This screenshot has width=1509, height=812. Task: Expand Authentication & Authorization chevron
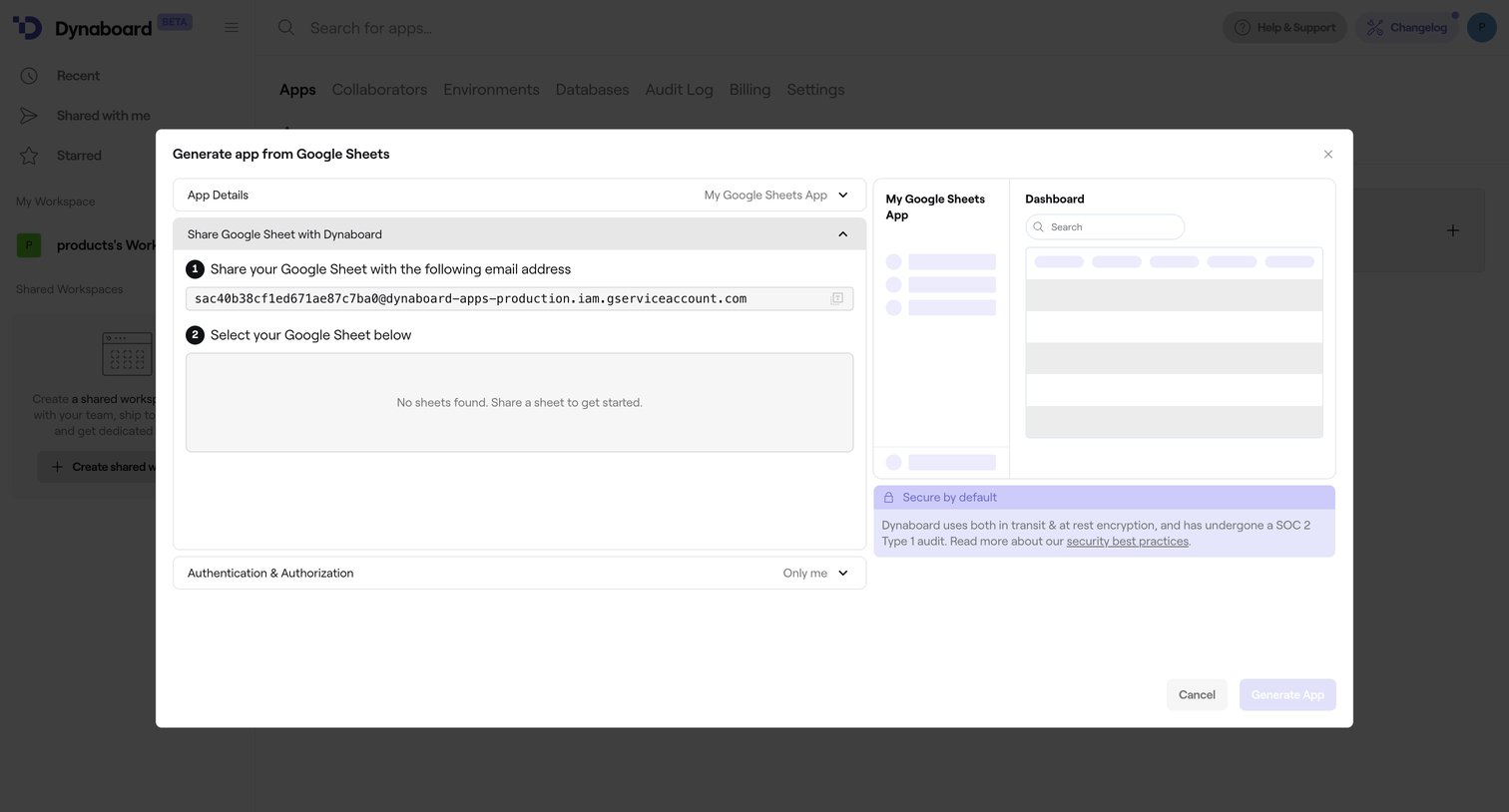click(x=843, y=574)
